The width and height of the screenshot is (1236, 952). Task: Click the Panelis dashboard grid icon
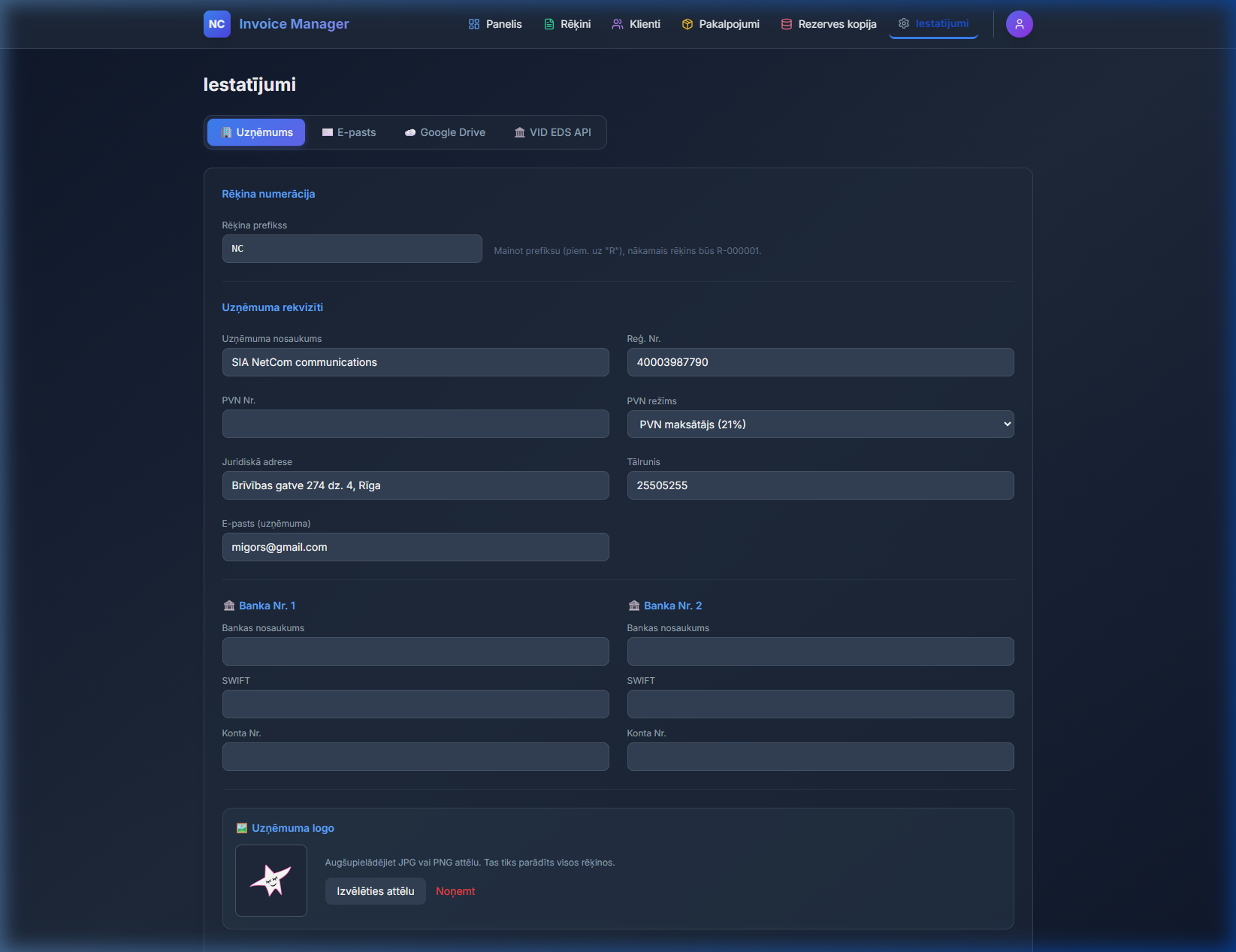tap(473, 24)
